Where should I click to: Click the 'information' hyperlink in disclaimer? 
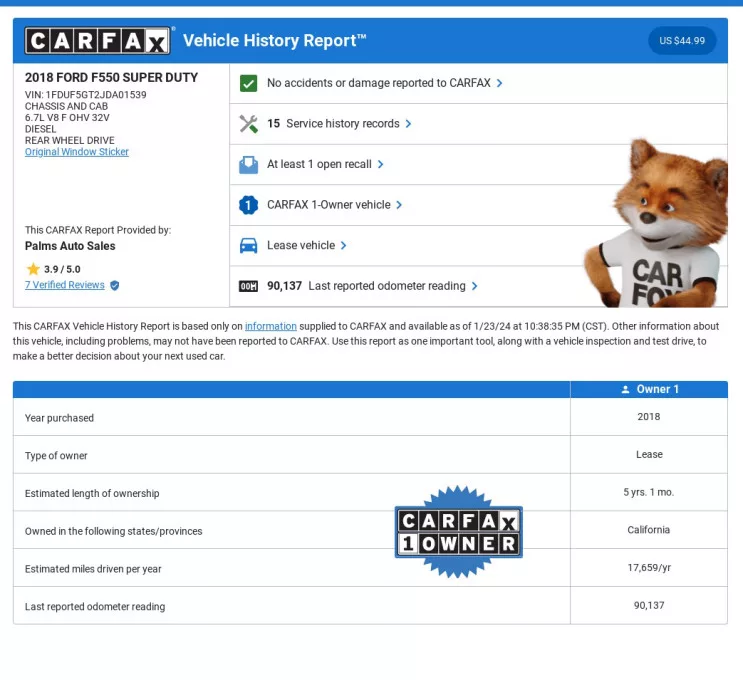pyautogui.click(x=270, y=326)
